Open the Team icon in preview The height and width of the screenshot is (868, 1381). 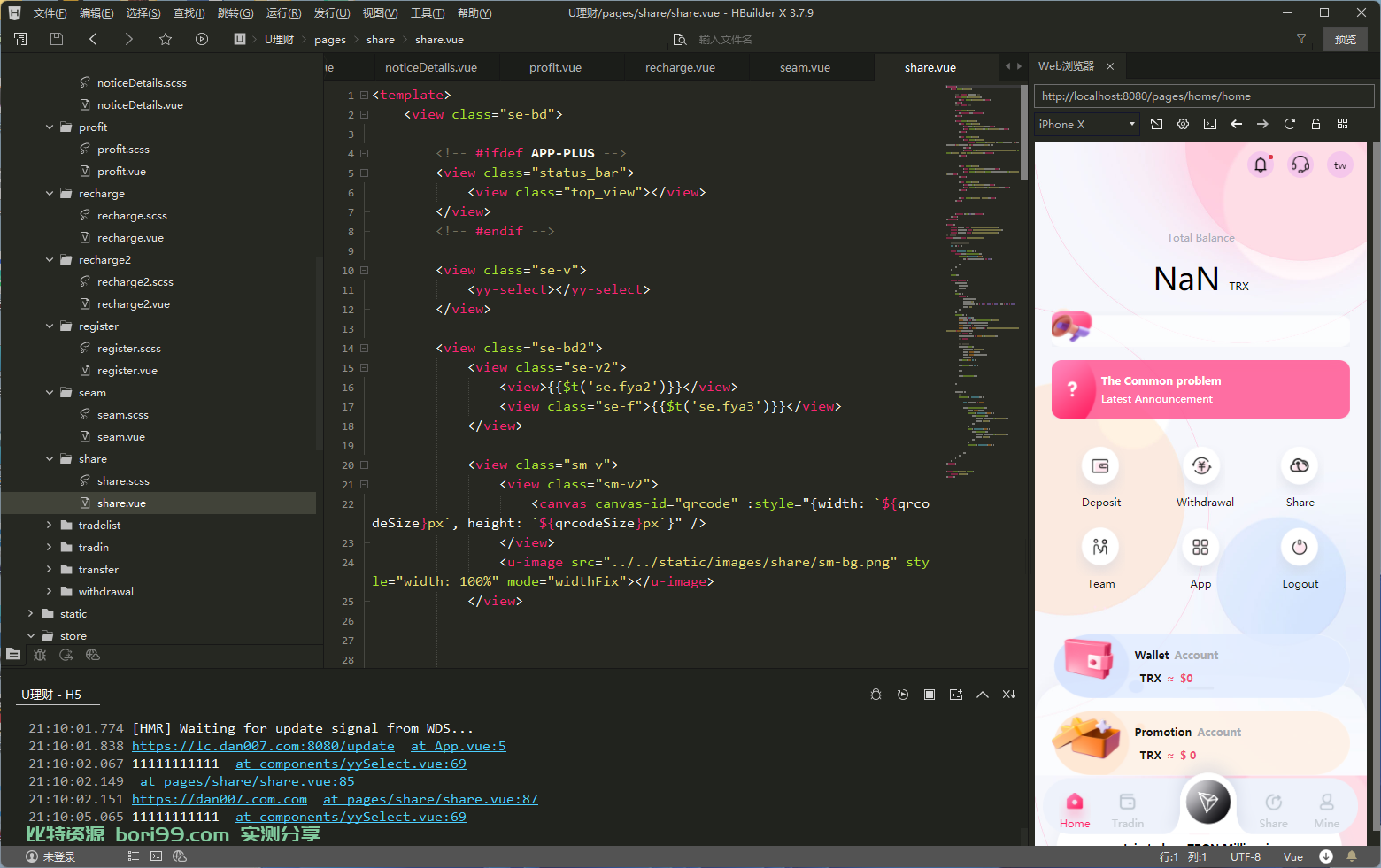[x=1100, y=547]
